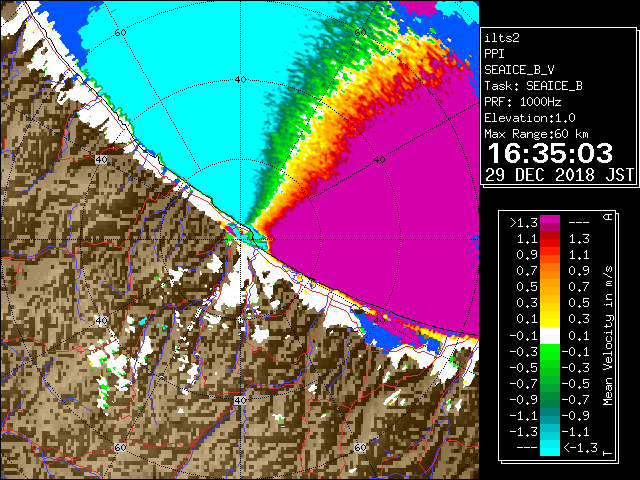Click the letter T beside the legend bottom

[x=608, y=453]
